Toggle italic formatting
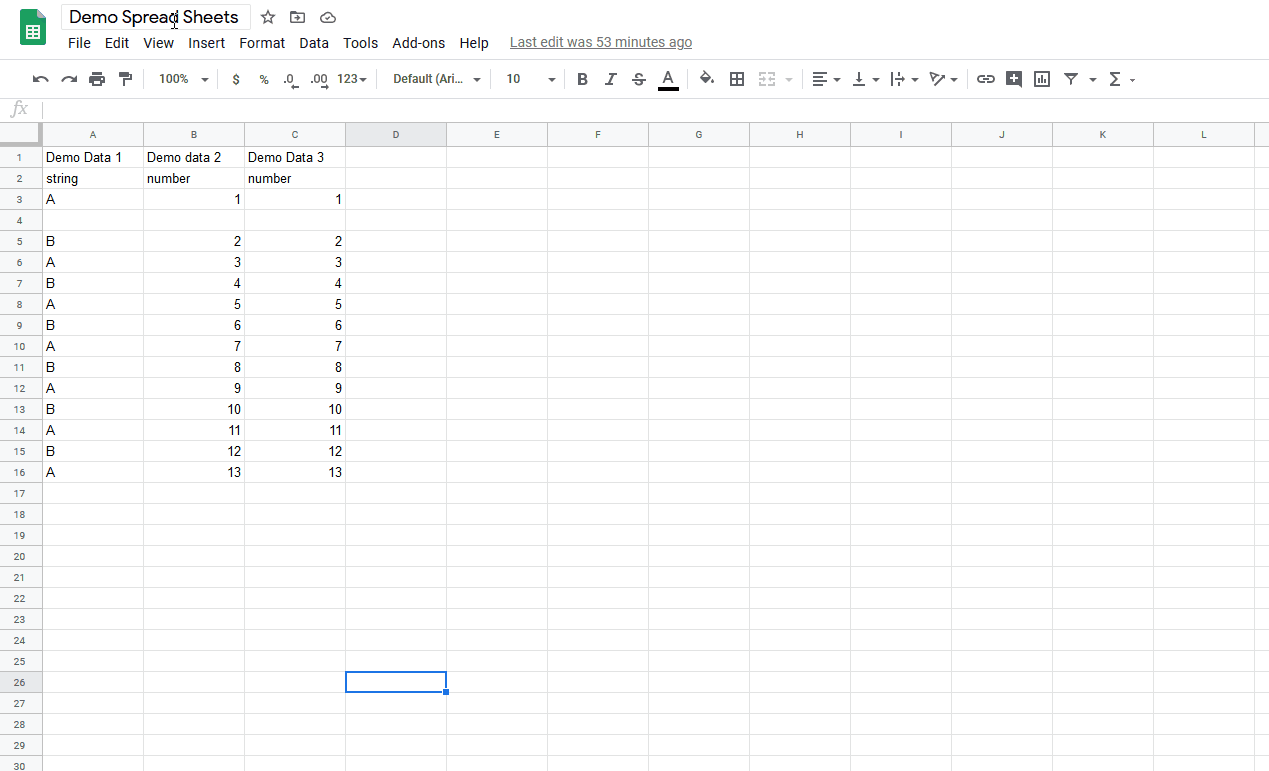The image size is (1269, 771). (610, 79)
